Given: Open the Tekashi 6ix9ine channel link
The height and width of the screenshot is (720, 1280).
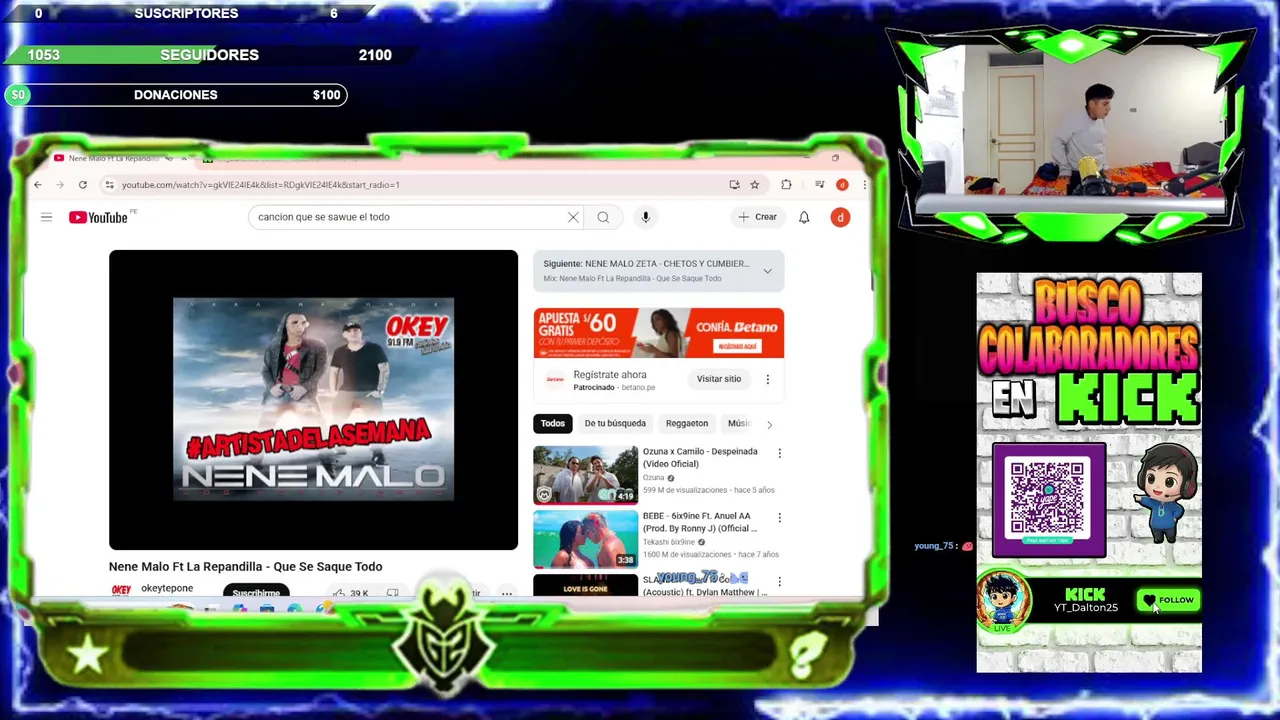Looking at the screenshot, I should pos(669,542).
